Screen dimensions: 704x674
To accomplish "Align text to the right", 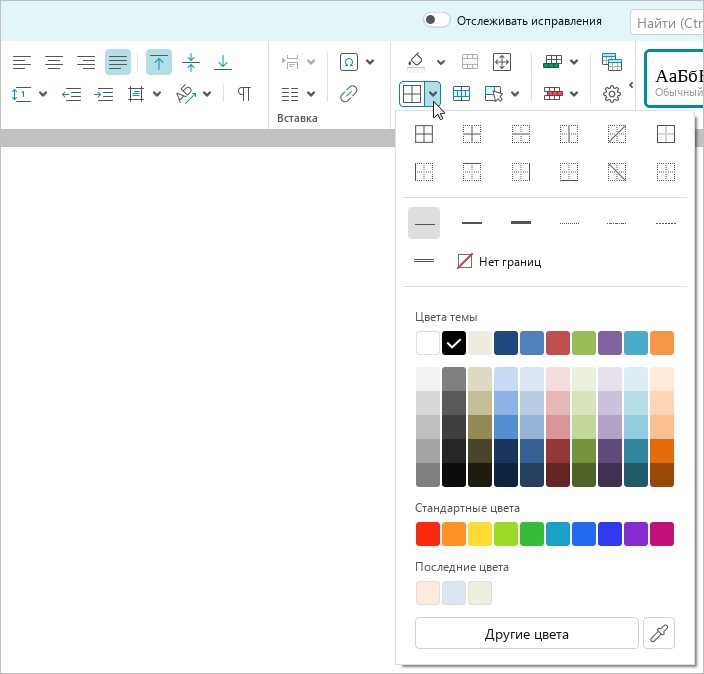I will coord(86,62).
